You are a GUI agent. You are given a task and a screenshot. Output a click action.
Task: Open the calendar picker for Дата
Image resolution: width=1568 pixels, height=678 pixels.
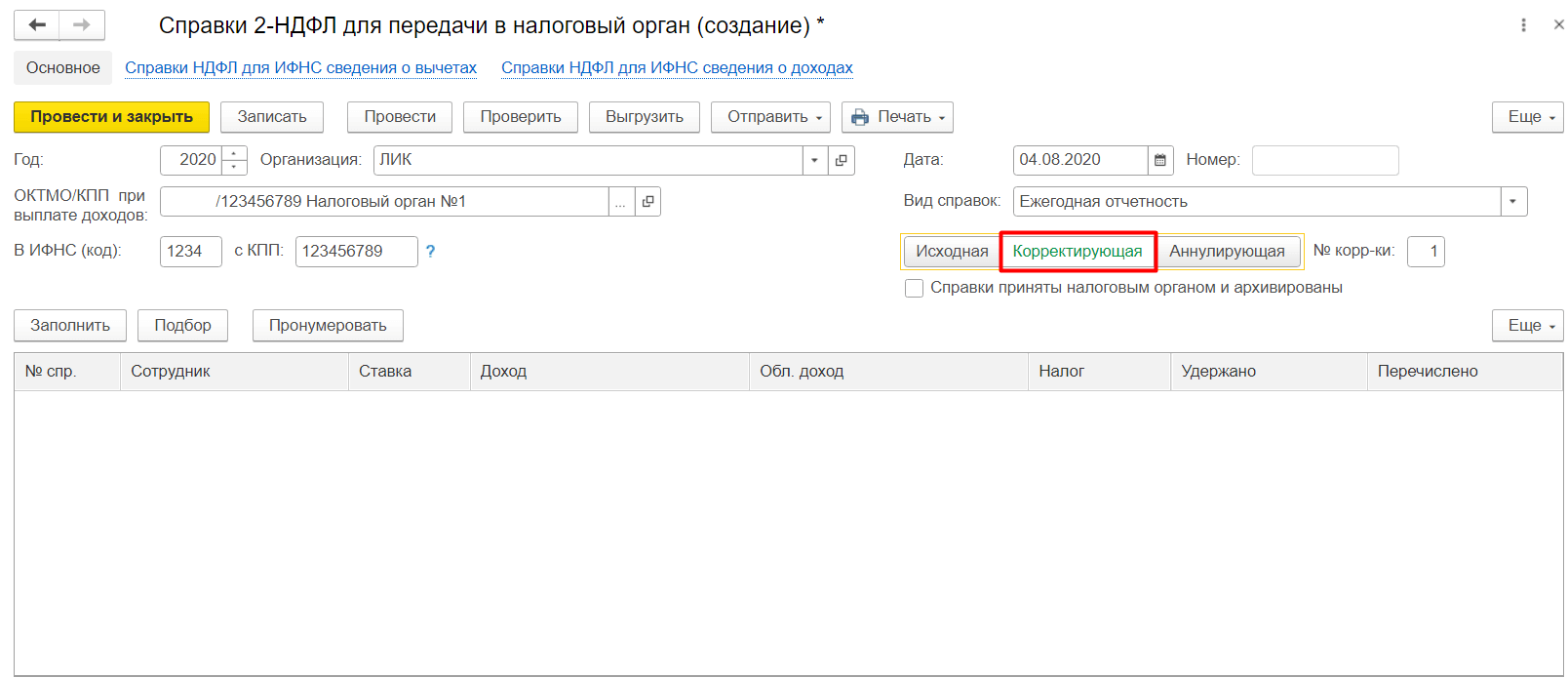[1160, 160]
